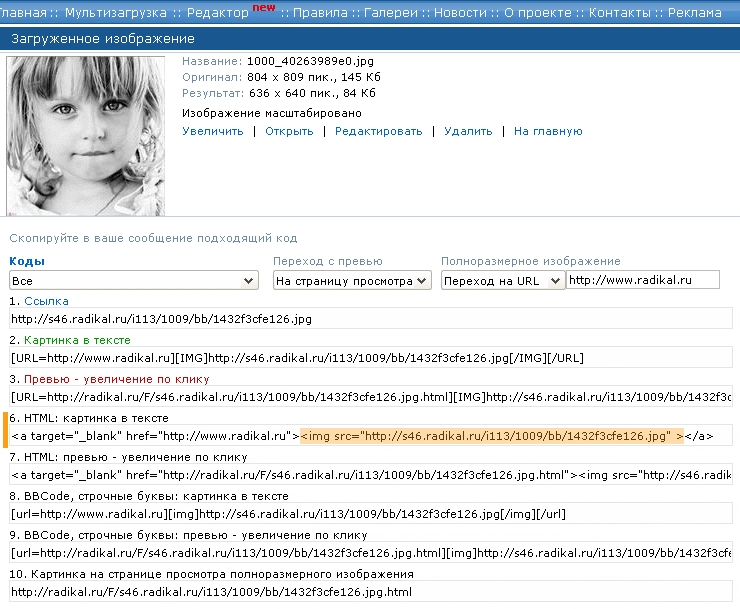Open Галереи in the top navigation
740x609 pixels.
(x=390, y=13)
